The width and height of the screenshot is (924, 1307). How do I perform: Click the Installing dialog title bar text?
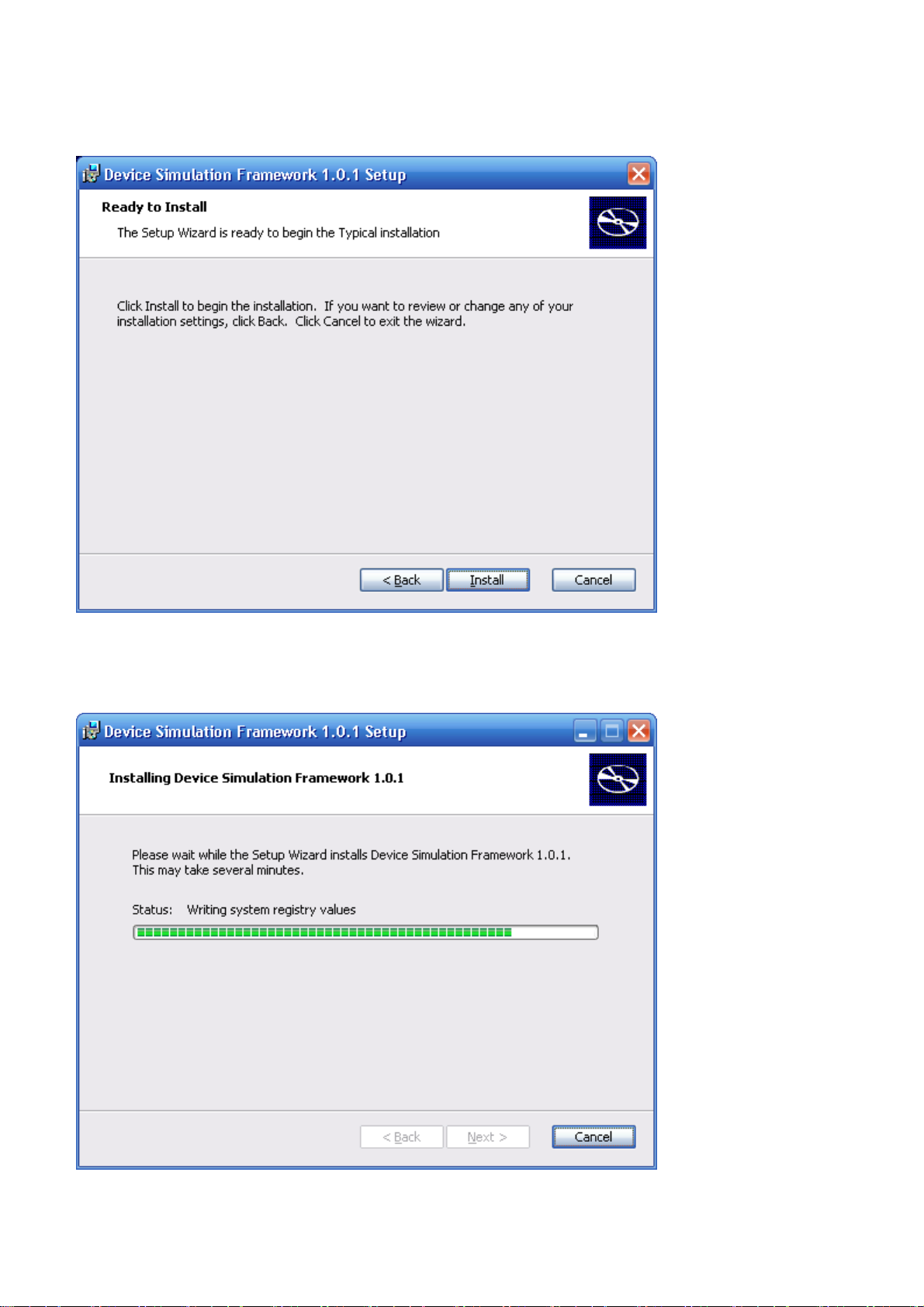point(255,731)
